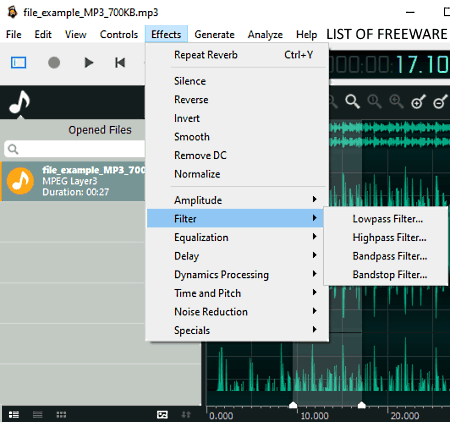450x422 pixels.
Task: Skip to start with rewind button
Action: pyautogui.click(x=120, y=63)
